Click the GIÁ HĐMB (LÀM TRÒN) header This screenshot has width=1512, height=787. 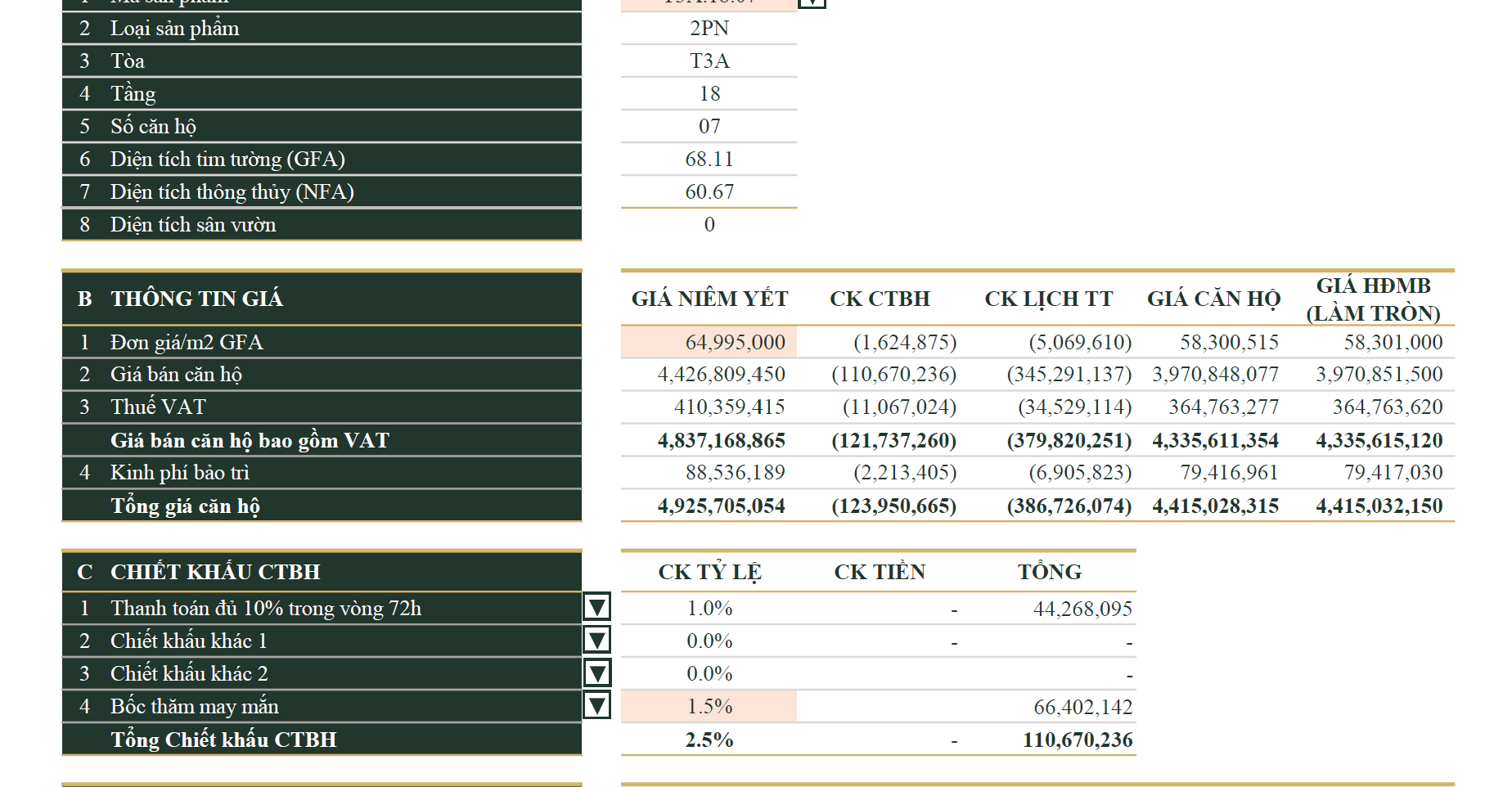(1373, 299)
